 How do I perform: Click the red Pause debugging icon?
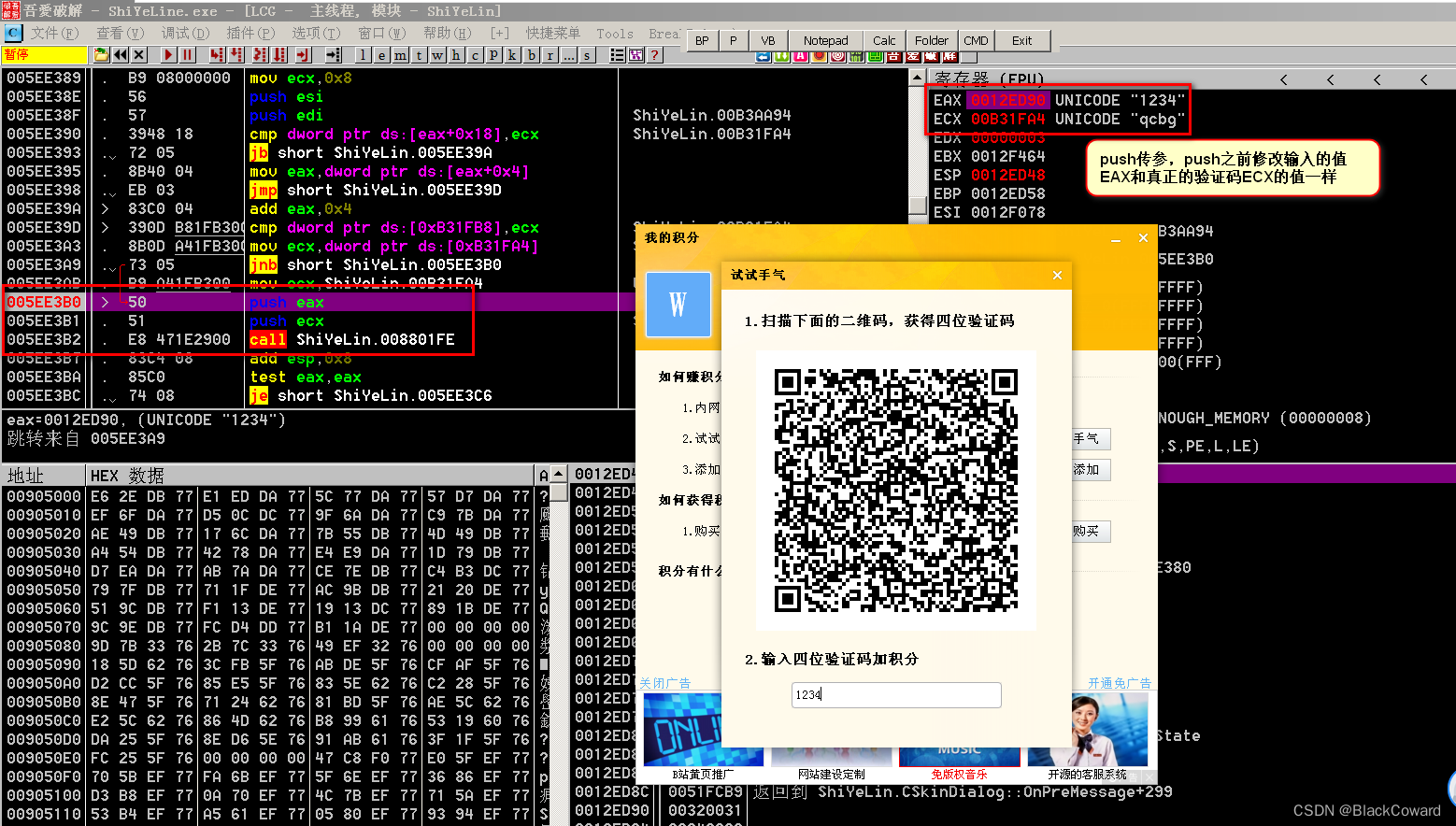187,55
